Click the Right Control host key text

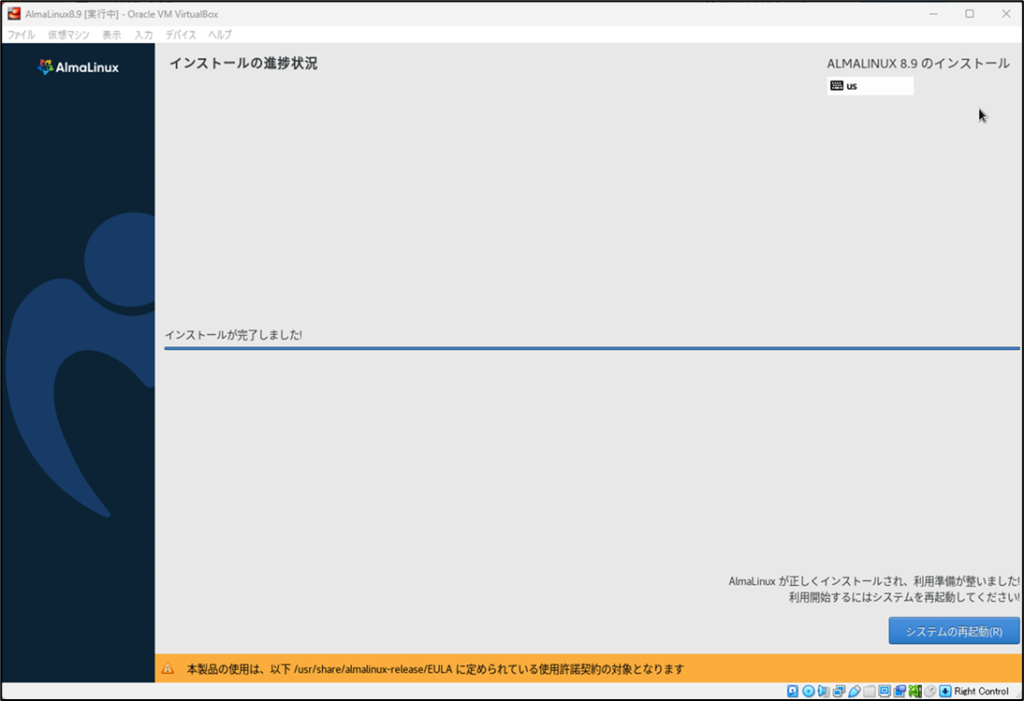(981, 691)
